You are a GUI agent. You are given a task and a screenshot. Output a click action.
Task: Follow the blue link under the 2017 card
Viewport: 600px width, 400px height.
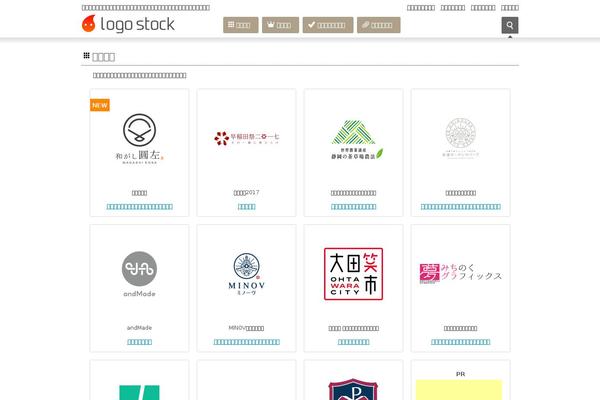pyautogui.click(x=246, y=207)
